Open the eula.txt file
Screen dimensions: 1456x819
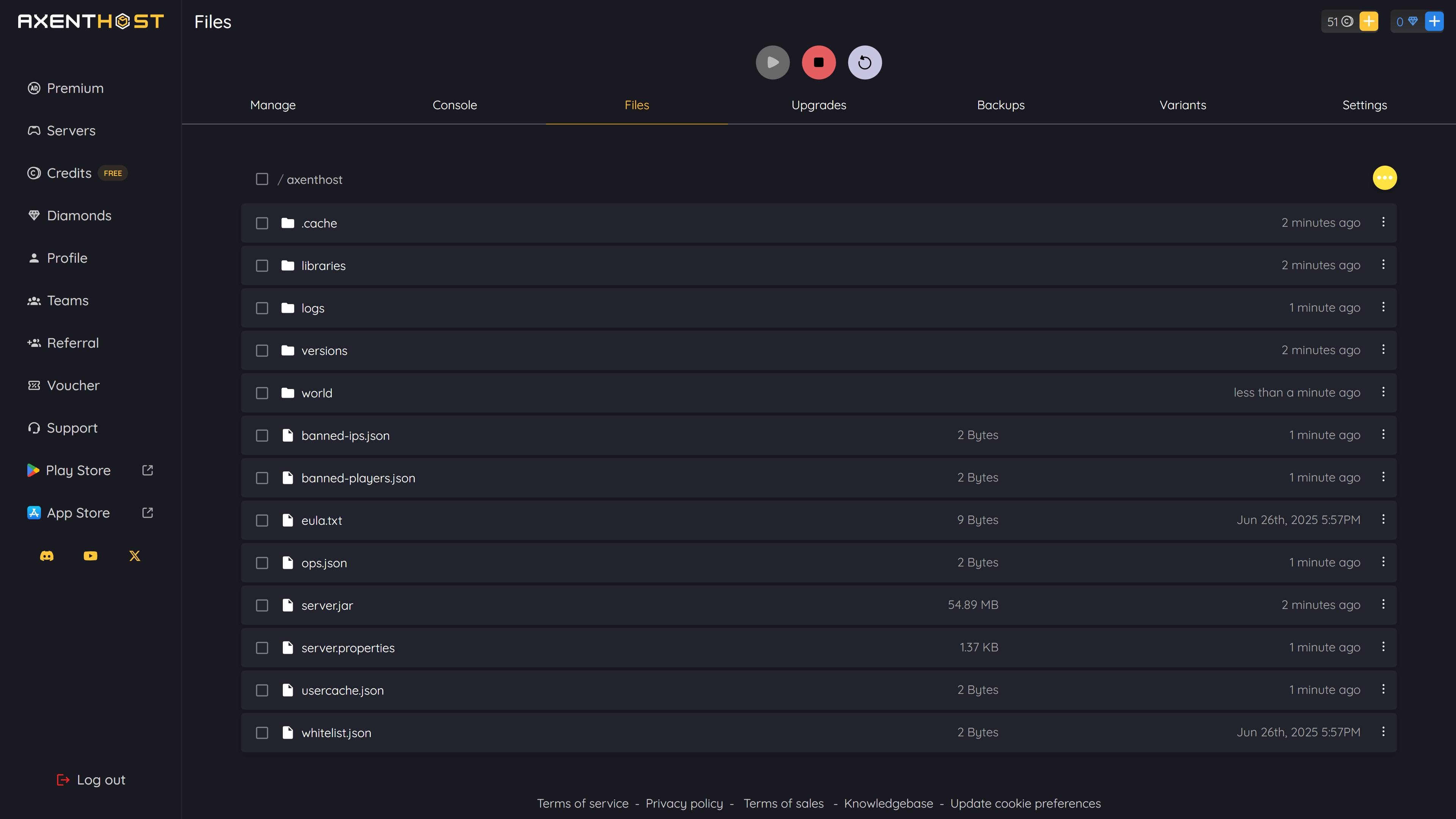(322, 521)
